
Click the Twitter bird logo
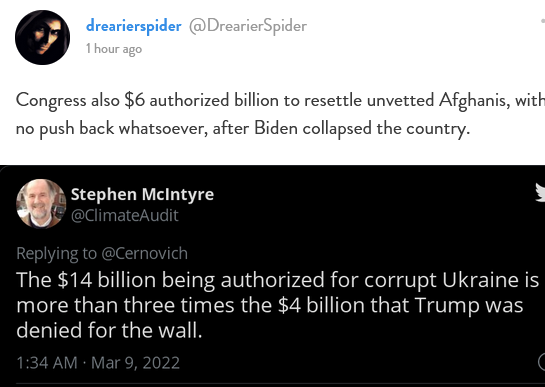coord(540,193)
